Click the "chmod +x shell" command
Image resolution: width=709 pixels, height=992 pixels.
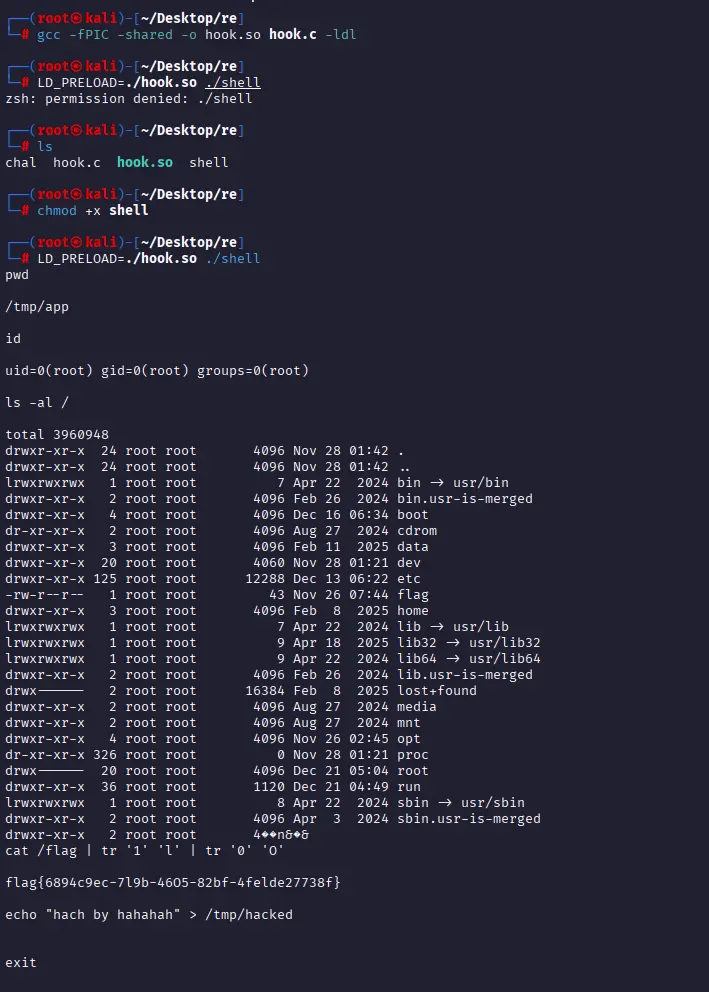point(92,210)
